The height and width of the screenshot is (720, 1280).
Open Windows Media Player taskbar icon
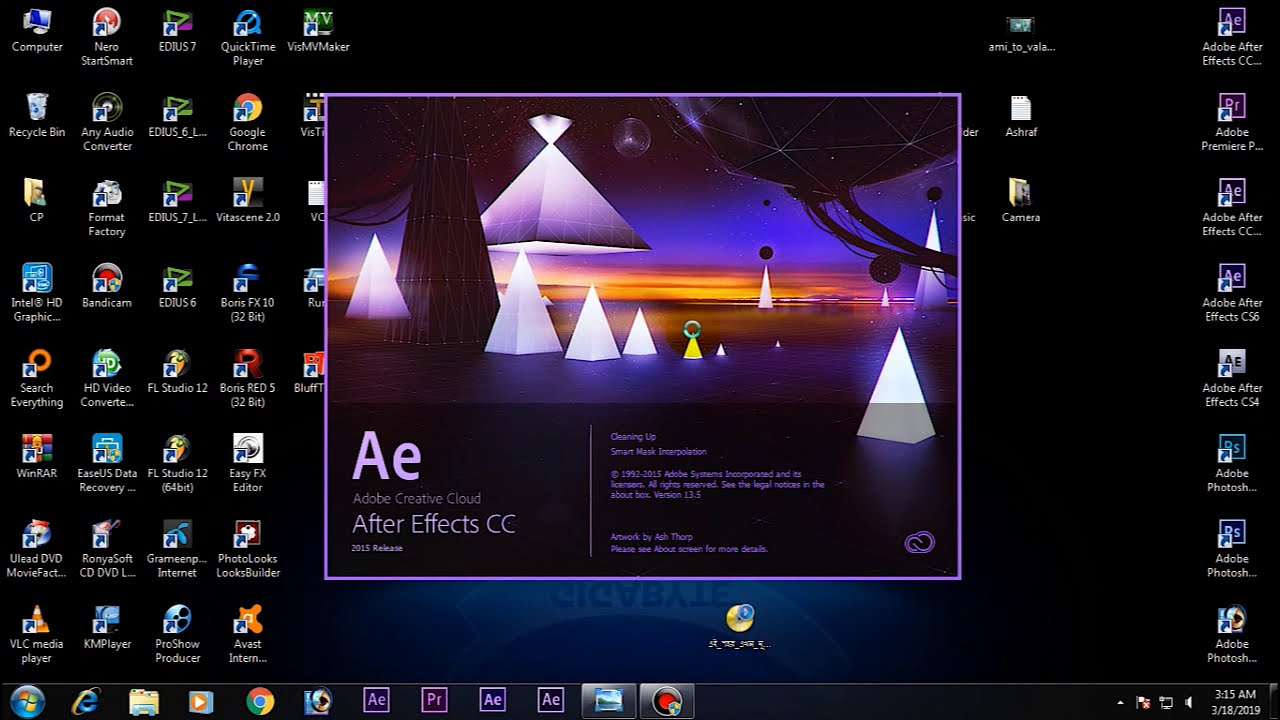point(202,701)
